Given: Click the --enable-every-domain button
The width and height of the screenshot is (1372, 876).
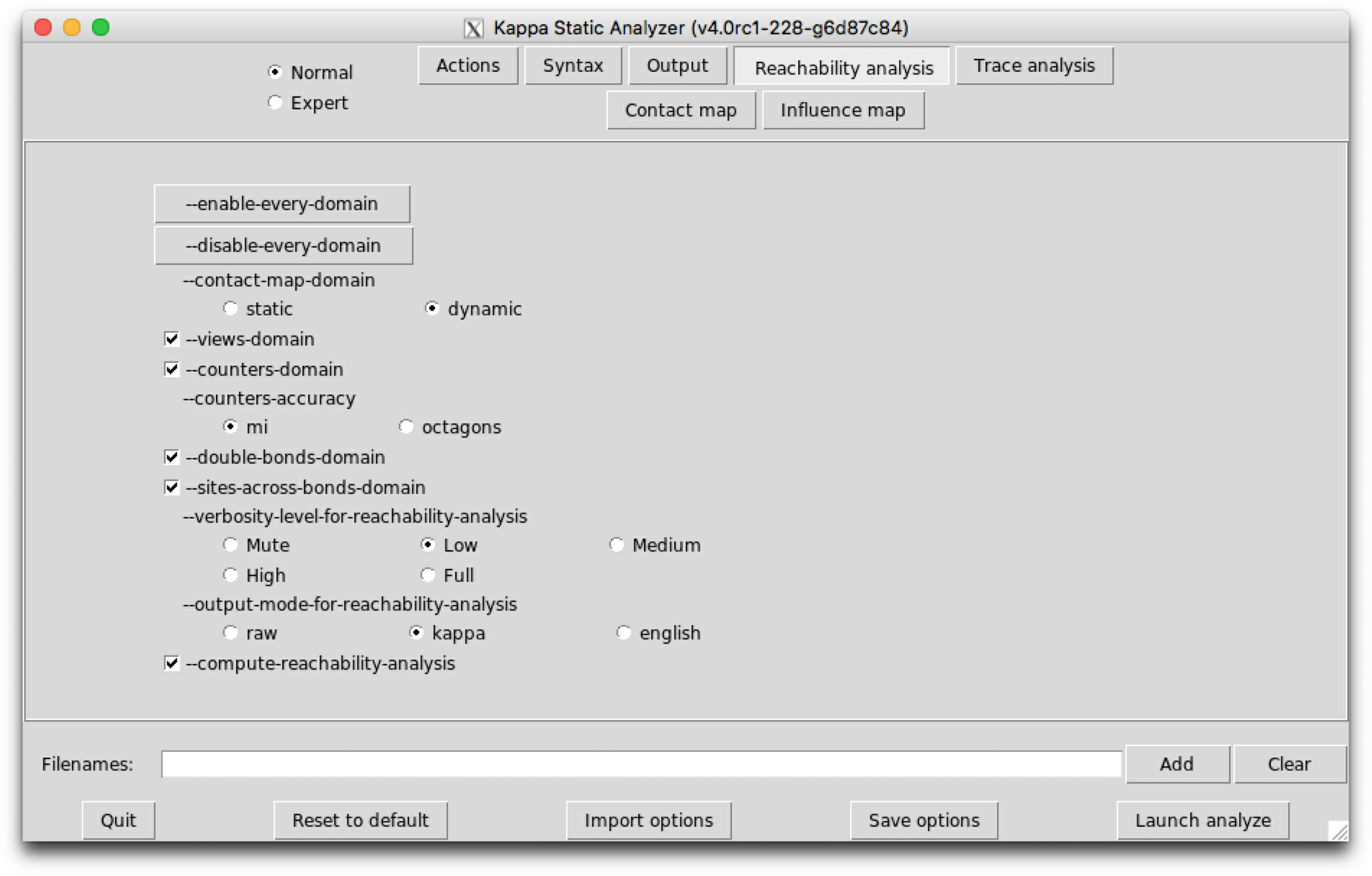Looking at the screenshot, I should (282, 203).
